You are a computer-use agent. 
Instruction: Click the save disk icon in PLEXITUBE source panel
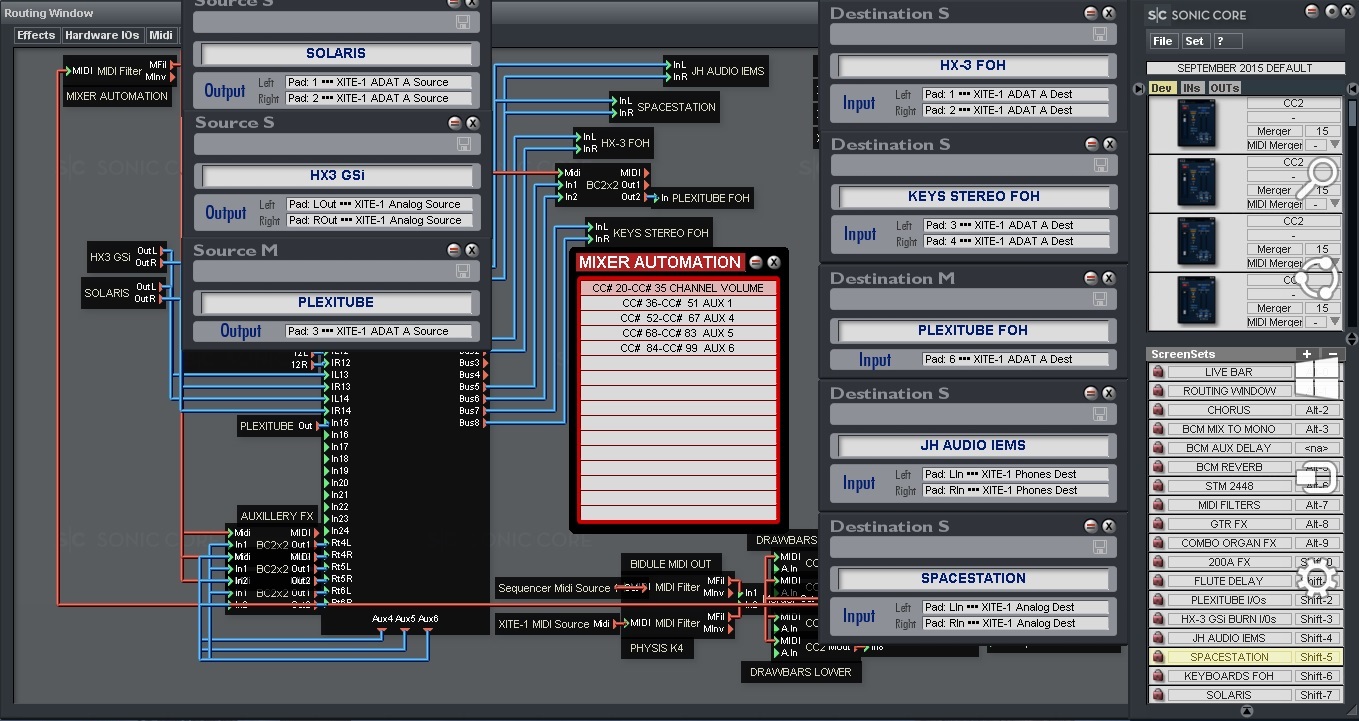click(464, 271)
